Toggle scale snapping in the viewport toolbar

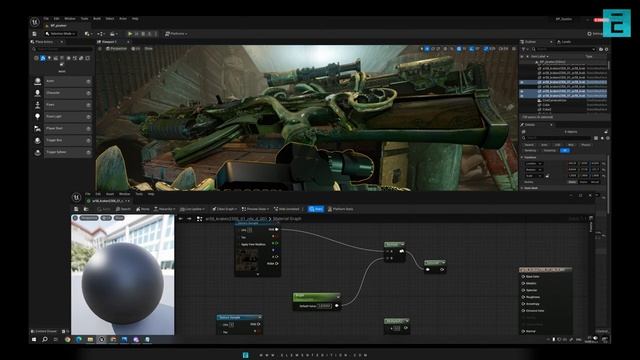pos(486,49)
